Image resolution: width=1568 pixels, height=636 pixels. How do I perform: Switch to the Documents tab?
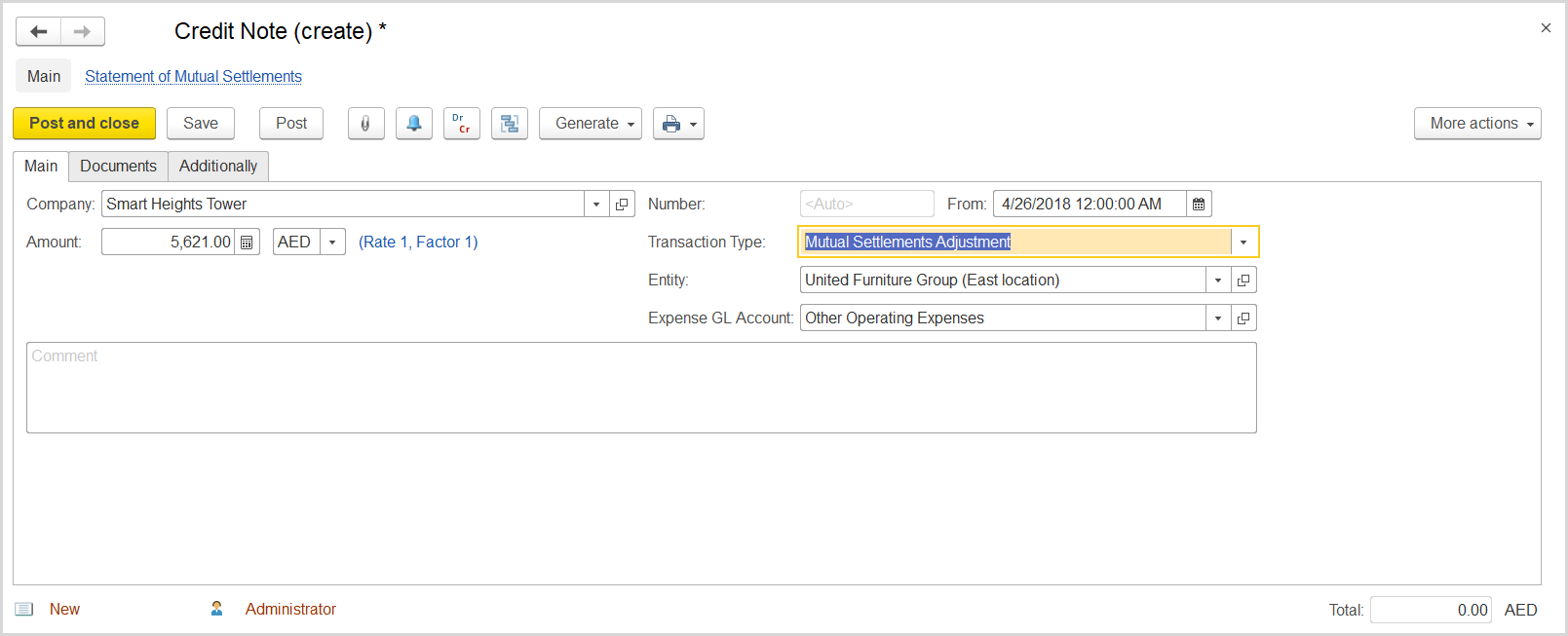(118, 167)
